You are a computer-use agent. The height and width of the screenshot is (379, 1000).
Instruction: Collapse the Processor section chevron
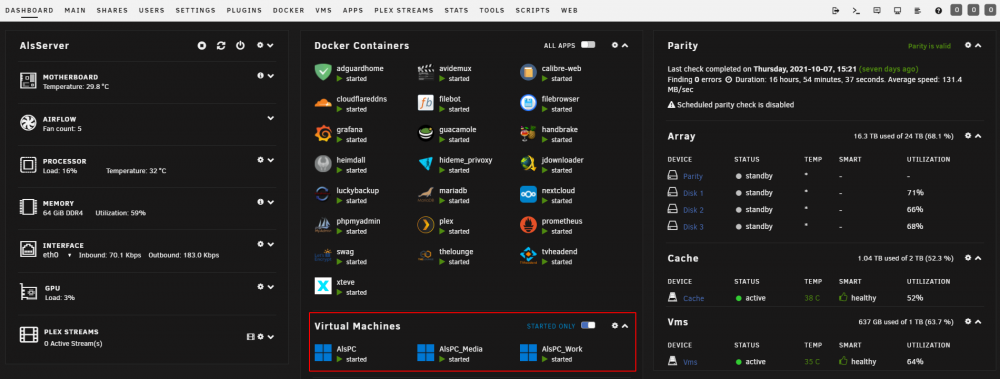(270, 160)
